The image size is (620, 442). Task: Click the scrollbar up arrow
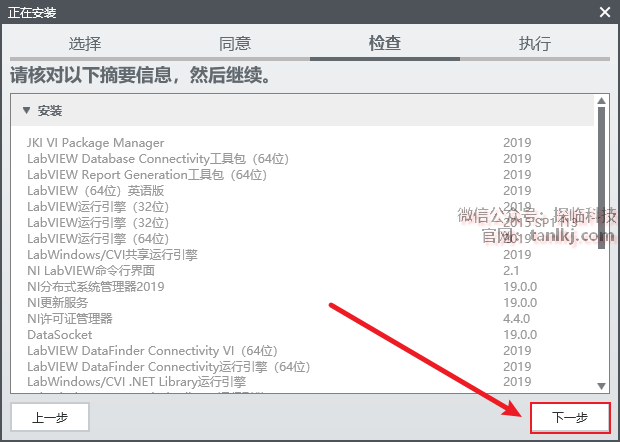click(x=601, y=100)
